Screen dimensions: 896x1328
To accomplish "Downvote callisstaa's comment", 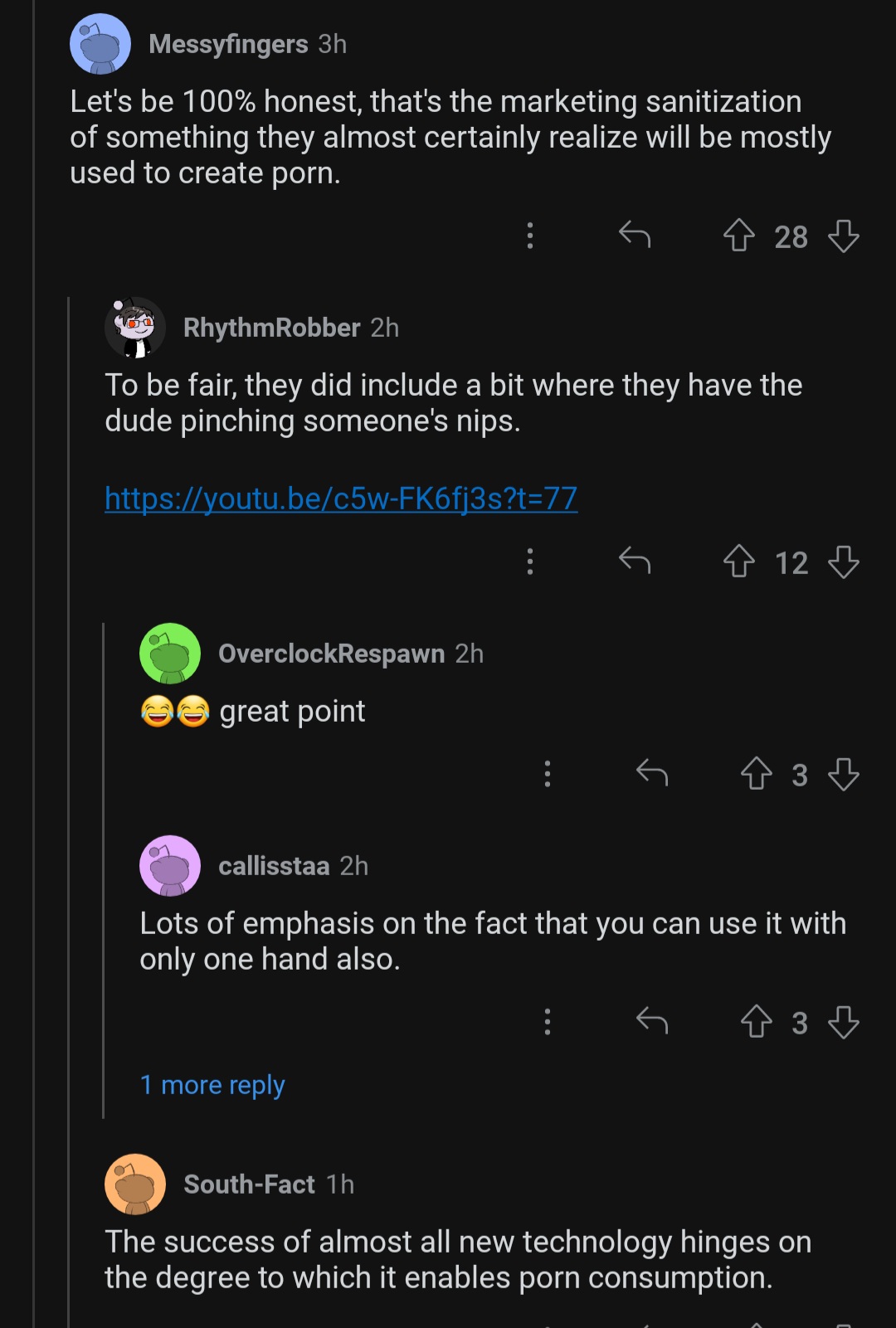I will tap(844, 1022).
